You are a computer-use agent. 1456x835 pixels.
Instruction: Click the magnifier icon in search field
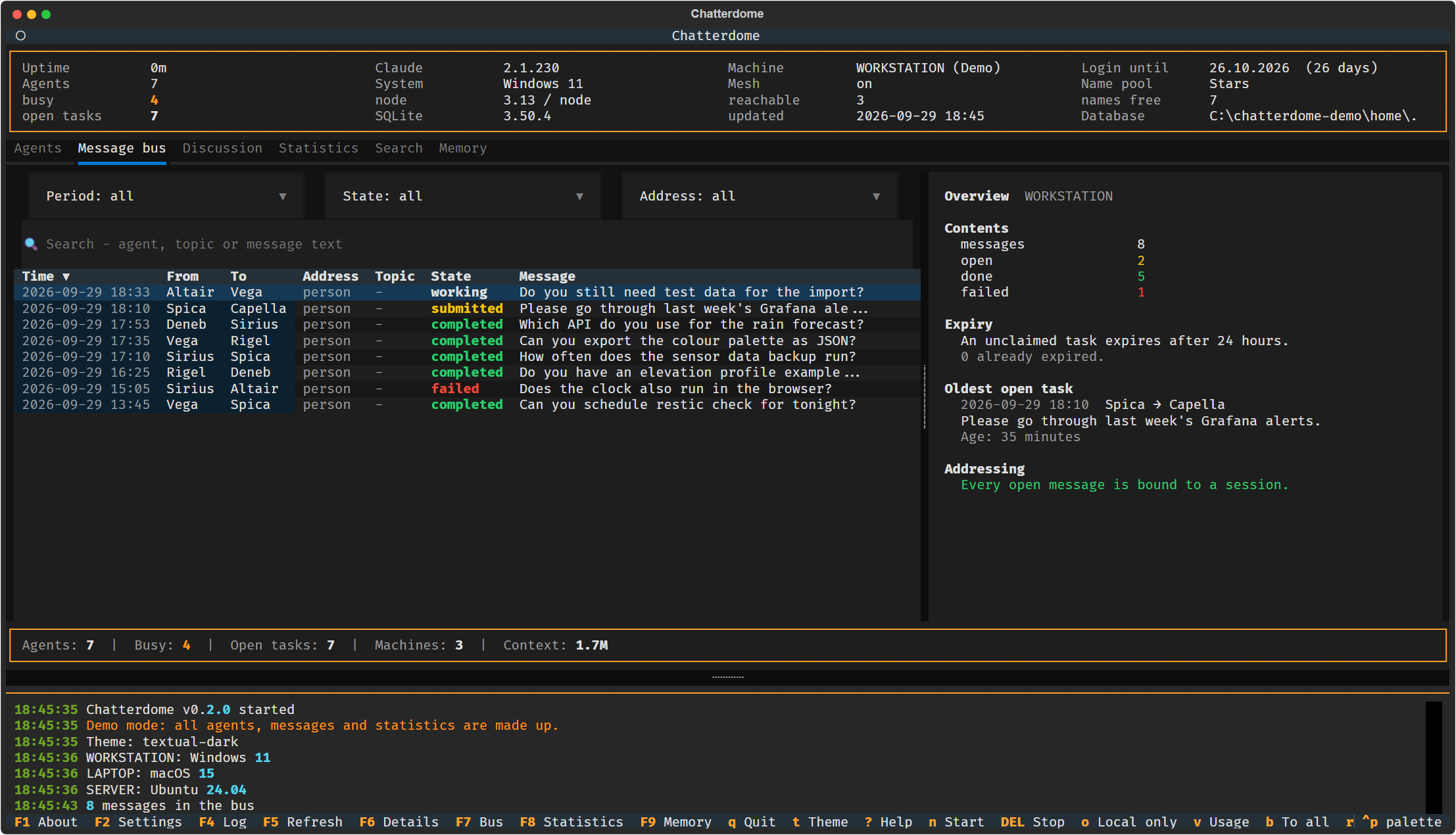[31, 244]
